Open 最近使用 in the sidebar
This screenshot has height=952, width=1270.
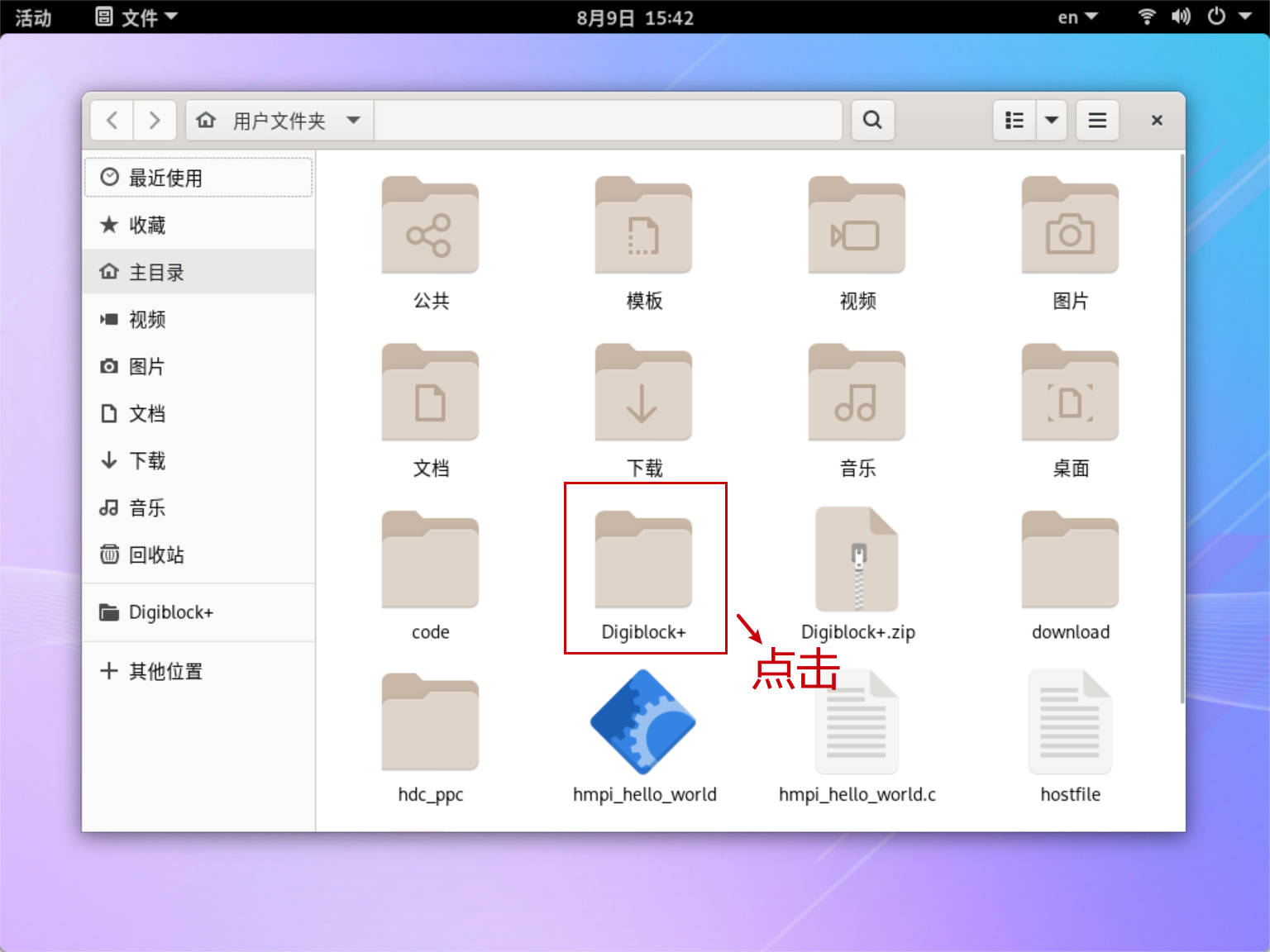(198, 178)
